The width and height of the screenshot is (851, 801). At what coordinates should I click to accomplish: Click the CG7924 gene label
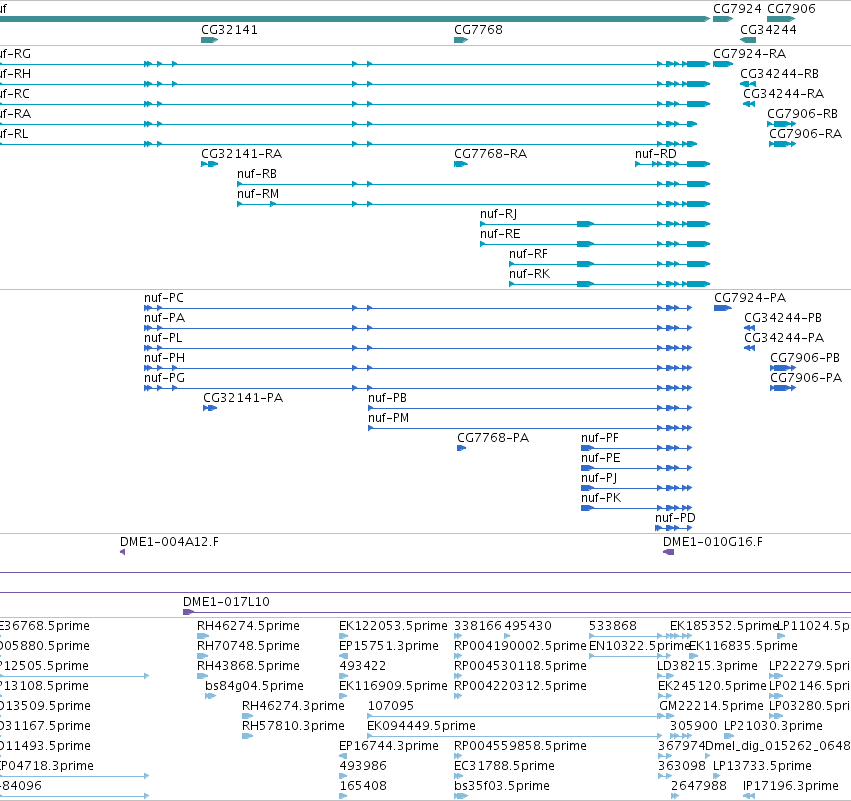pos(737,9)
